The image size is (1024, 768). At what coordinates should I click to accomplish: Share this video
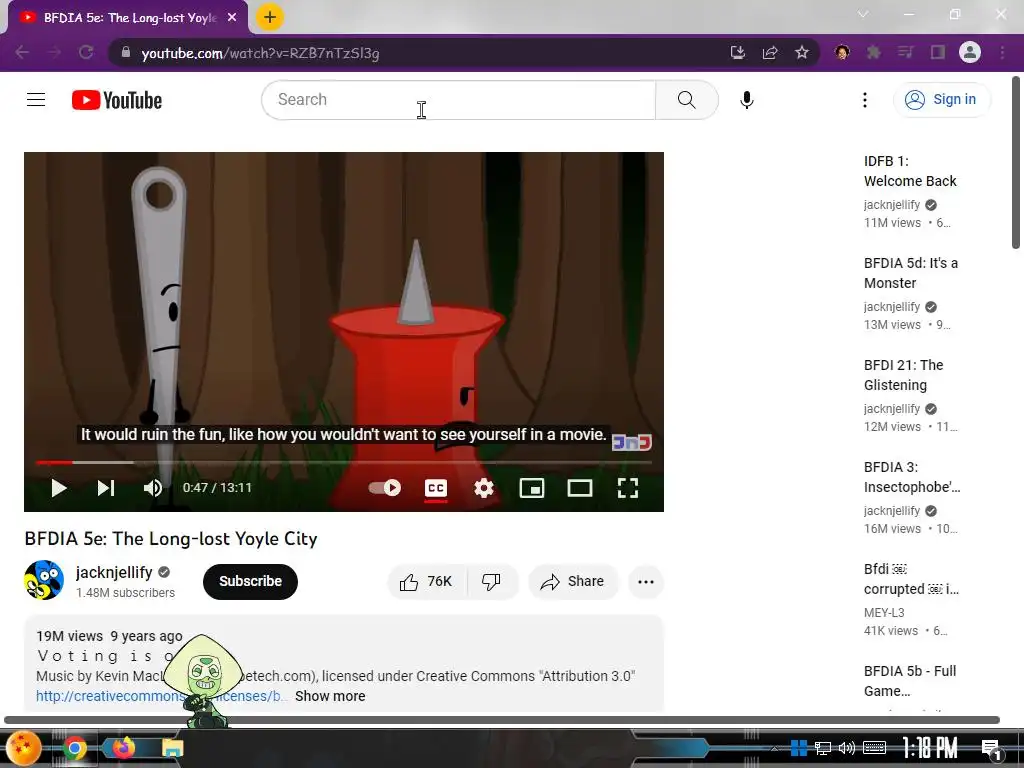573,581
